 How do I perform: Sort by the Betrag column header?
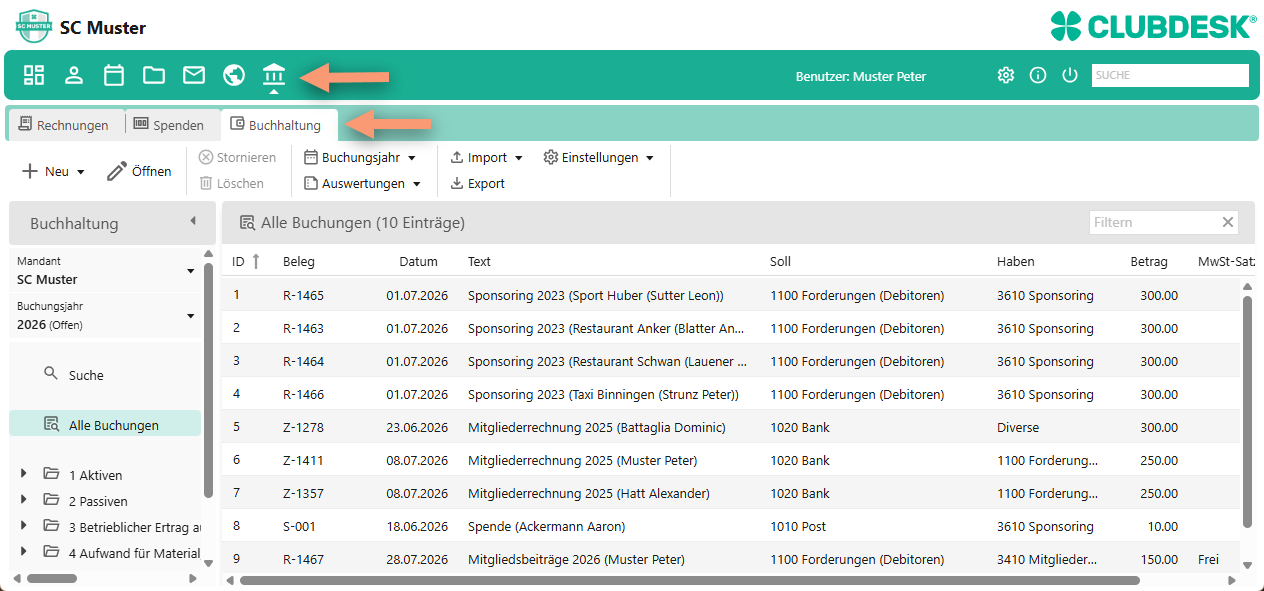click(1149, 261)
